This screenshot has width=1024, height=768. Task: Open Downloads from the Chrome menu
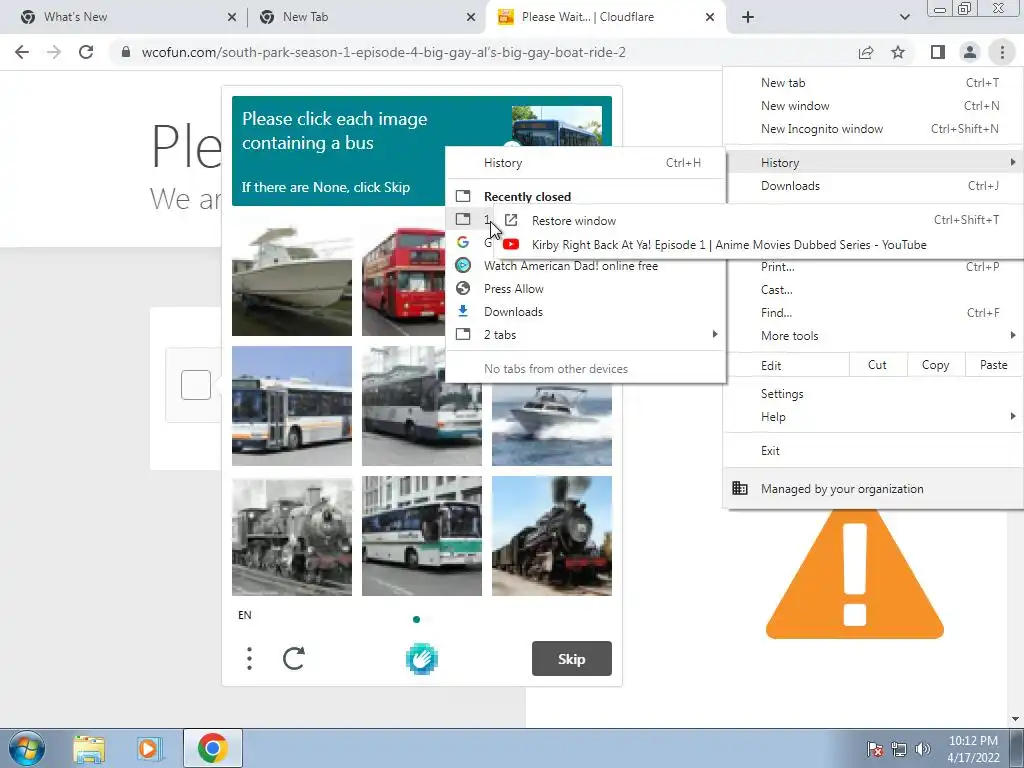[873, 186]
